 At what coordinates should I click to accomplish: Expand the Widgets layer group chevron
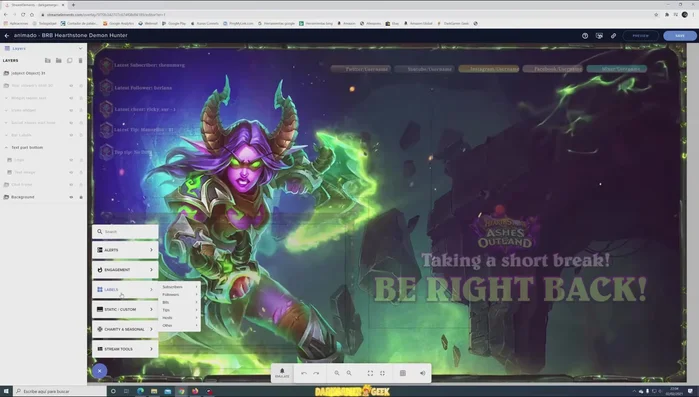6,98
